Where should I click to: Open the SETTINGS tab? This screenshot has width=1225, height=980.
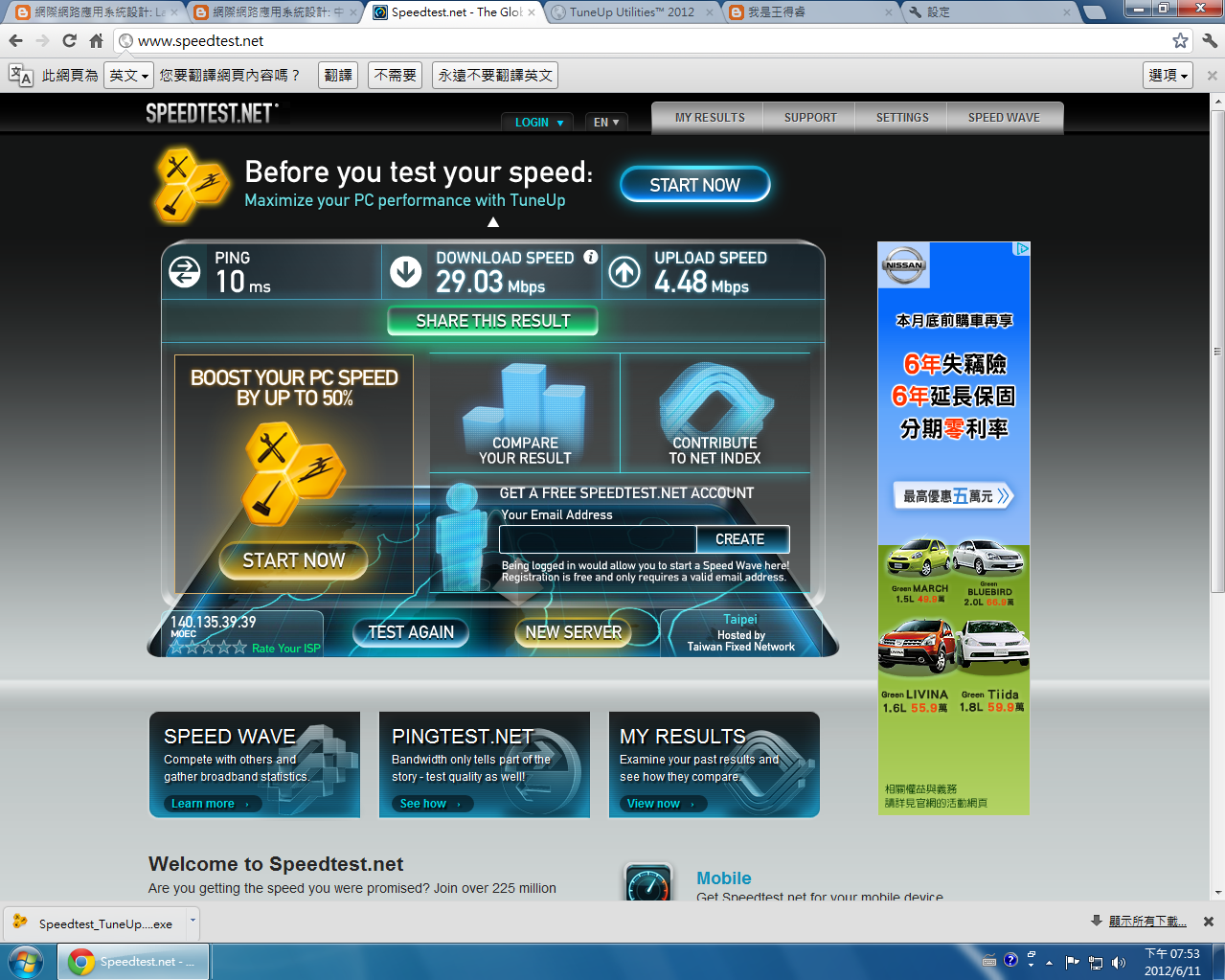[x=902, y=118]
